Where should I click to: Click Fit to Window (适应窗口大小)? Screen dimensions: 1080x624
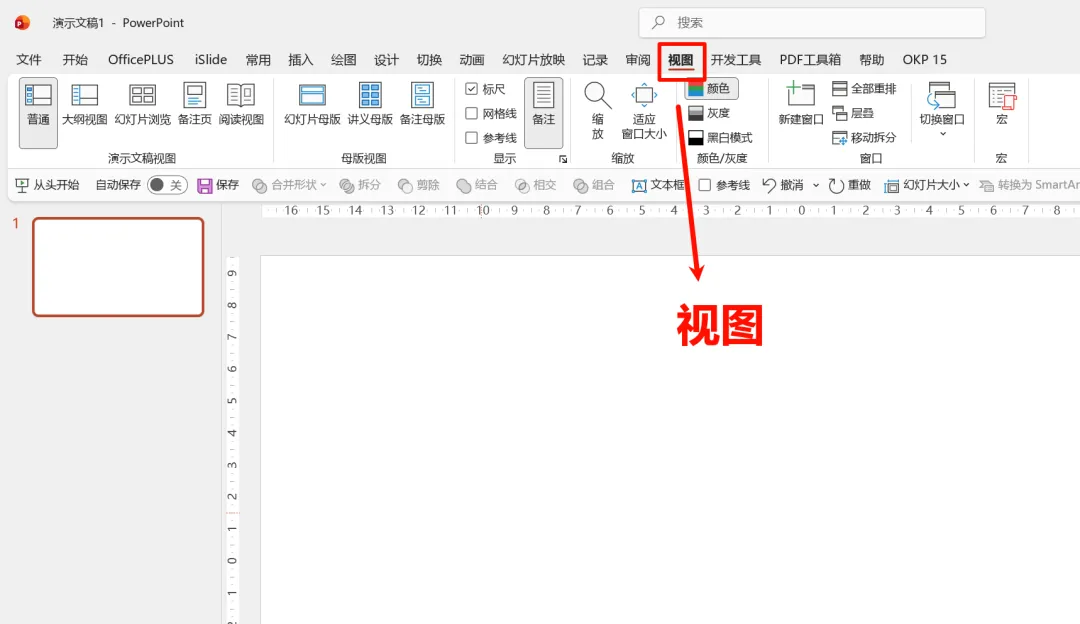coord(644,110)
